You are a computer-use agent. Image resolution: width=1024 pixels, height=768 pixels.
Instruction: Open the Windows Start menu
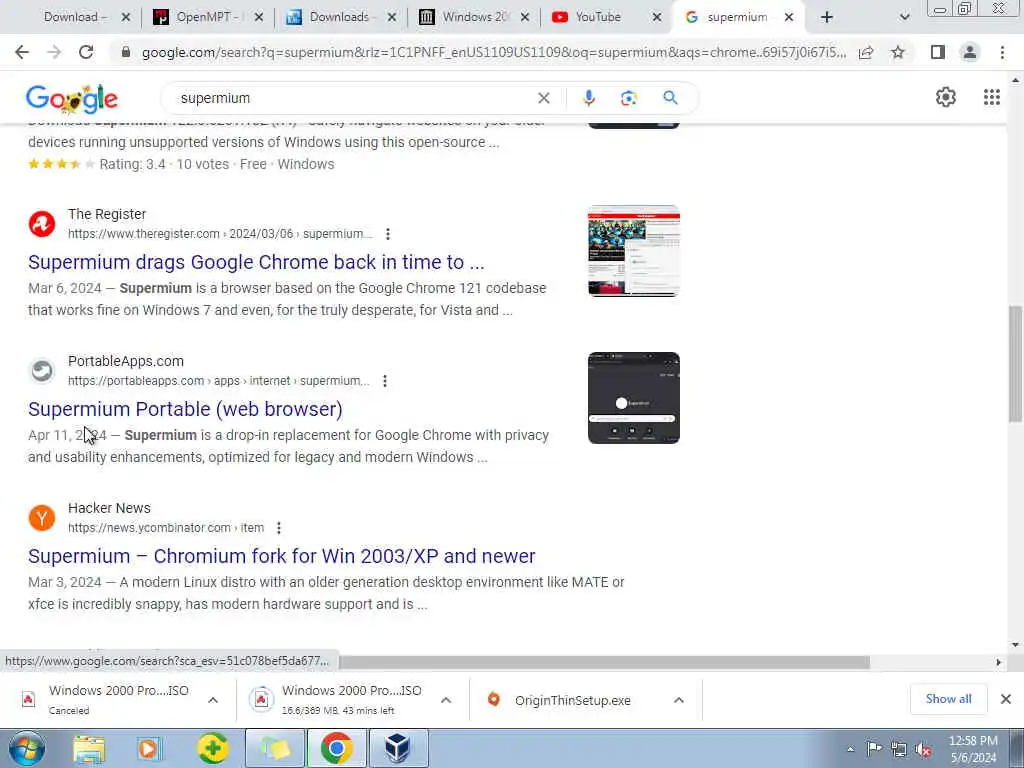point(26,748)
